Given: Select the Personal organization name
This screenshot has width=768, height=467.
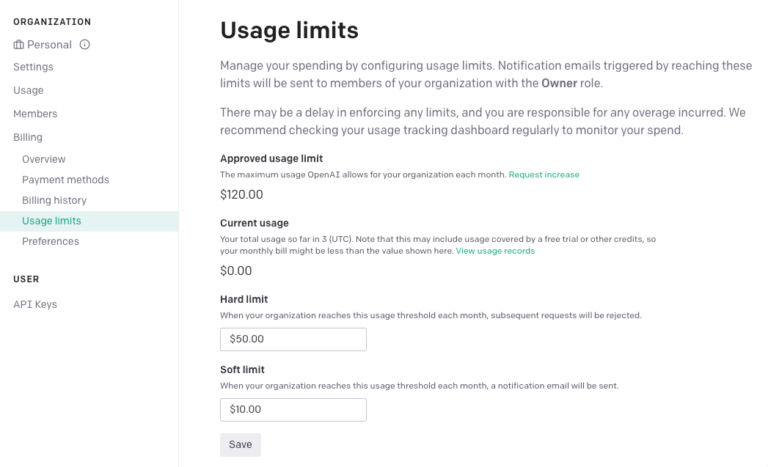Looking at the screenshot, I should pyautogui.click(x=51, y=44).
